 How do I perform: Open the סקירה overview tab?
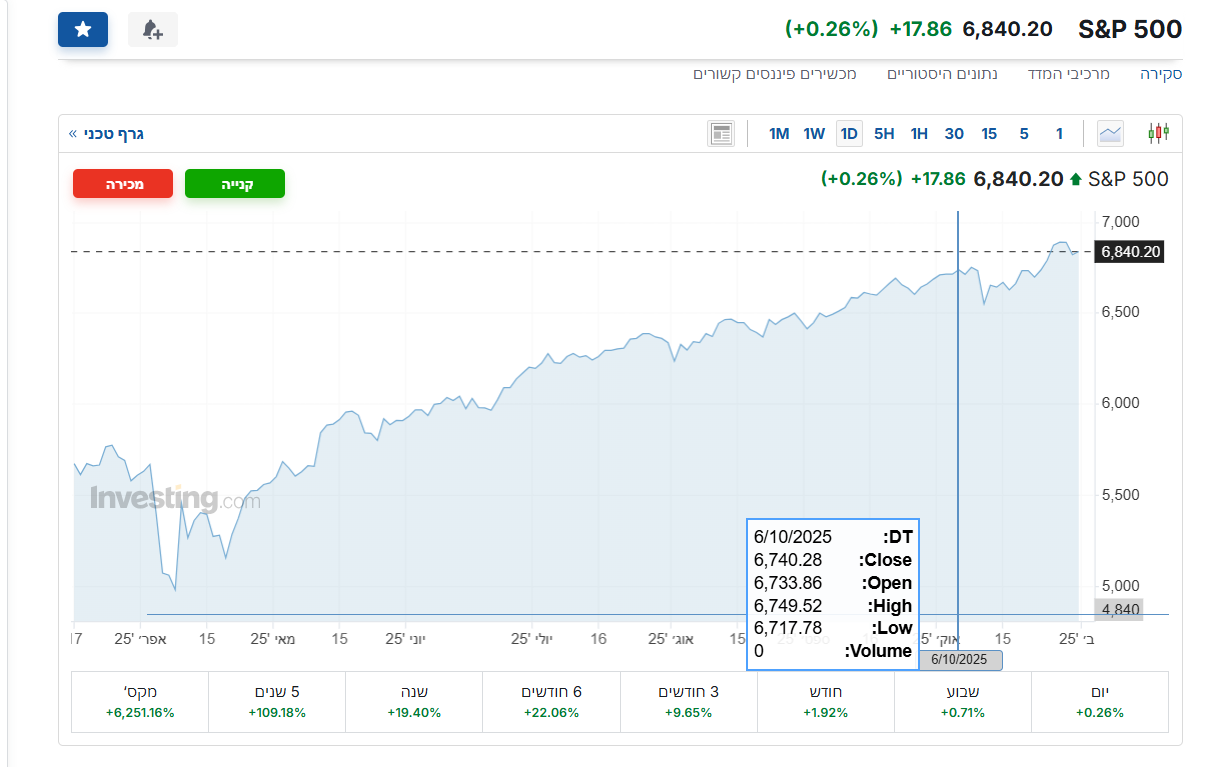point(1161,74)
